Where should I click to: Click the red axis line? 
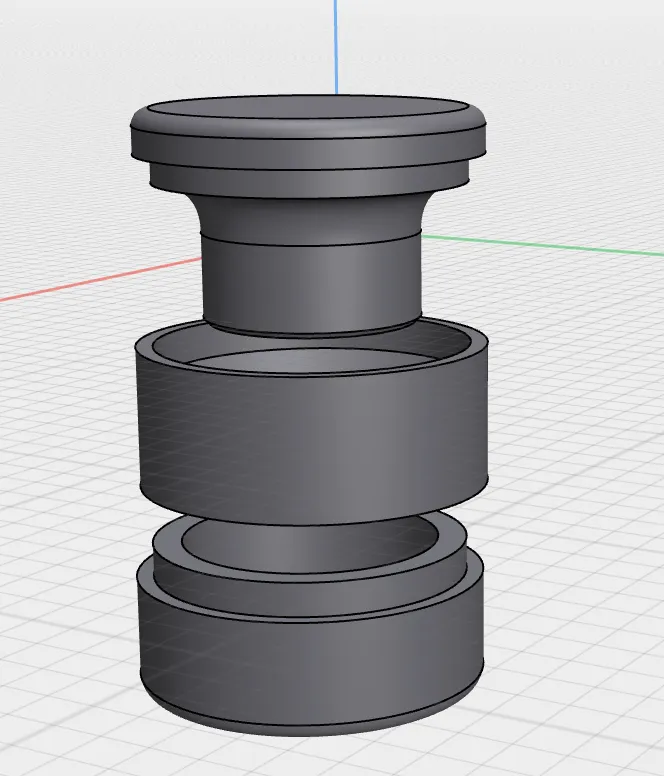point(100,279)
